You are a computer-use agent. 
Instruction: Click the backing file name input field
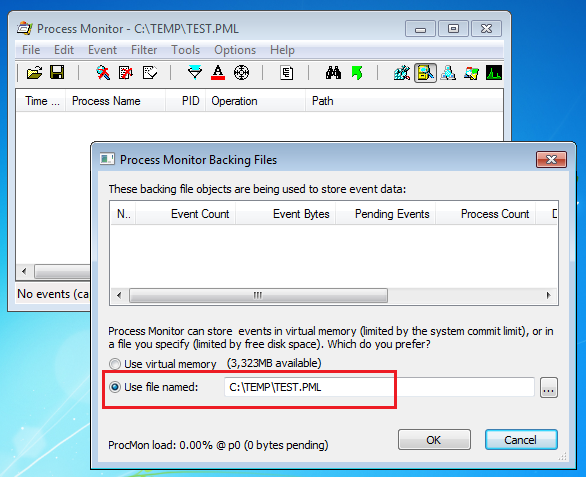pos(379,387)
